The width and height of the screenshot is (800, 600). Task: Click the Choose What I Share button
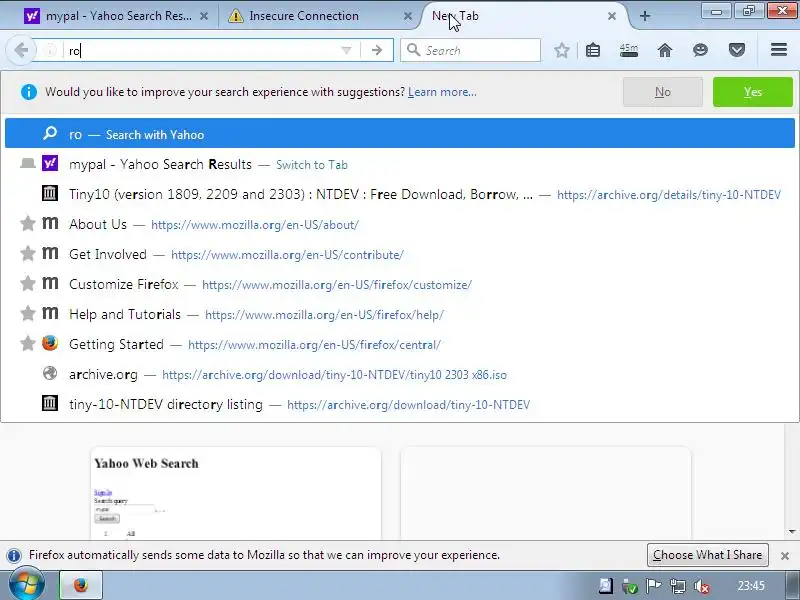(x=708, y=555)
